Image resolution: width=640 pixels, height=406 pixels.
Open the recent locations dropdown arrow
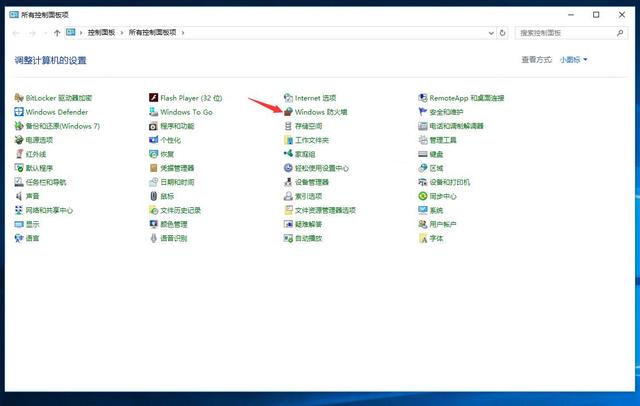coord(45,33)
